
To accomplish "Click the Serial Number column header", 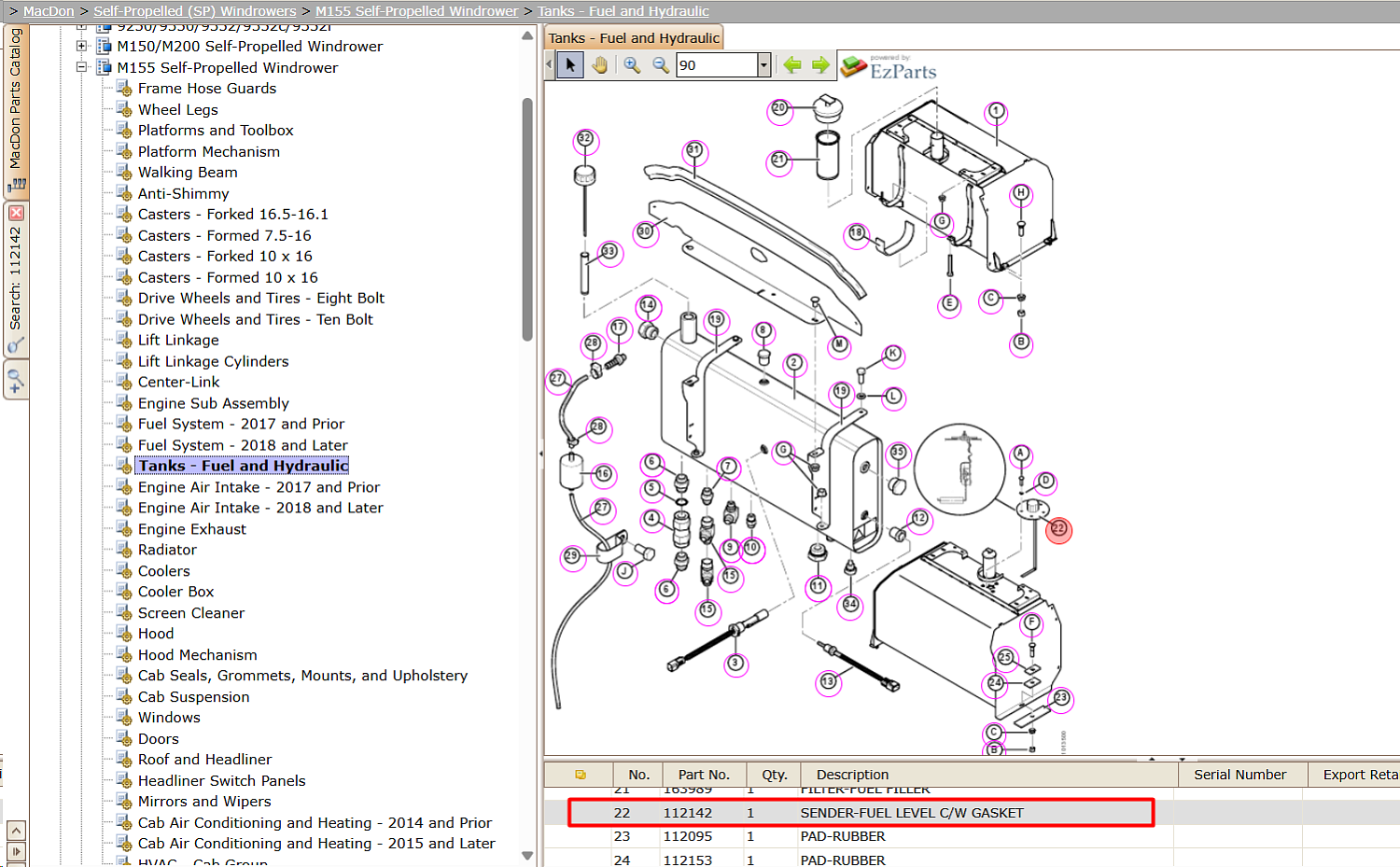I will pyautogui.click(x=1239, y=775).
